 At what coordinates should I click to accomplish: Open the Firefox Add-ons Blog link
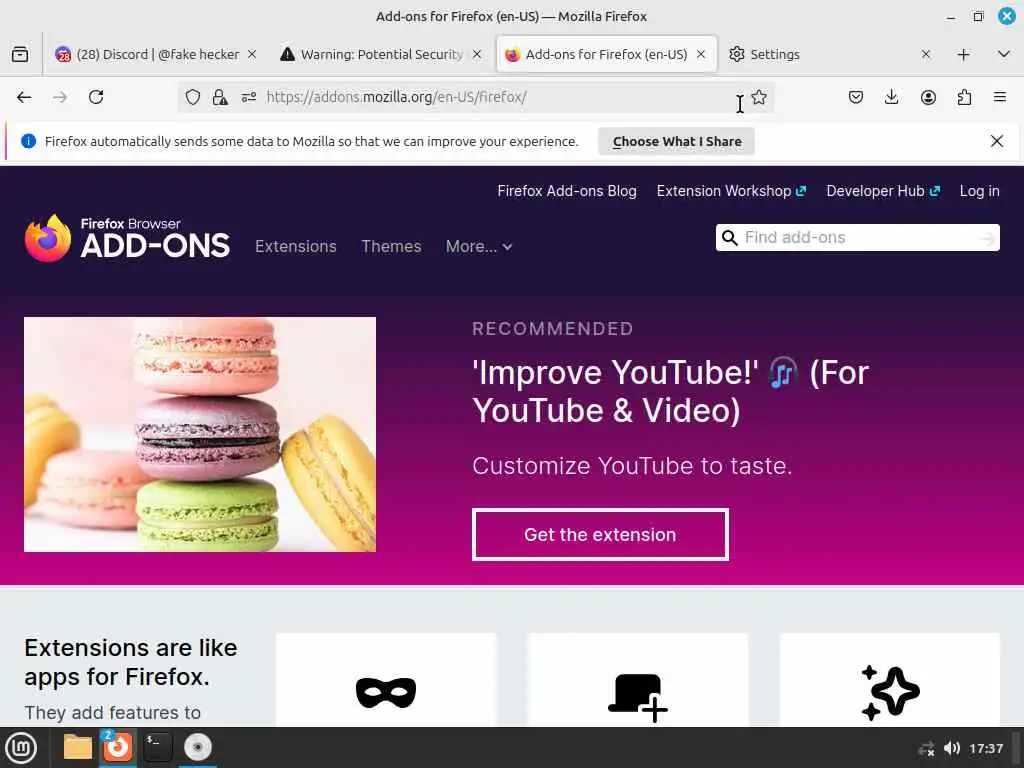[567, 191]
